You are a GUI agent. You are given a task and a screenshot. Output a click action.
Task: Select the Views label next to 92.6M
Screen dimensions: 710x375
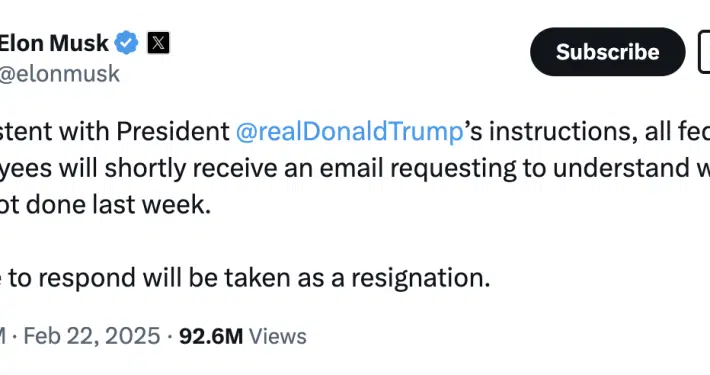coord(278,337)
